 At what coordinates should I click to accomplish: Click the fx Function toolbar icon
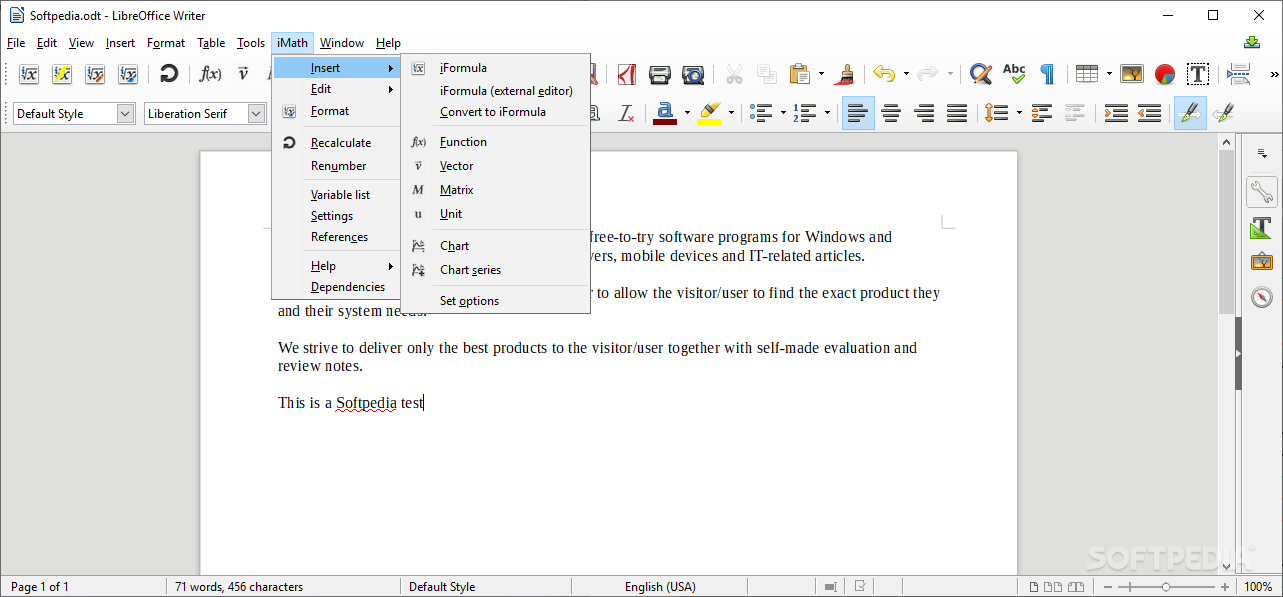(x=210, y=73)
